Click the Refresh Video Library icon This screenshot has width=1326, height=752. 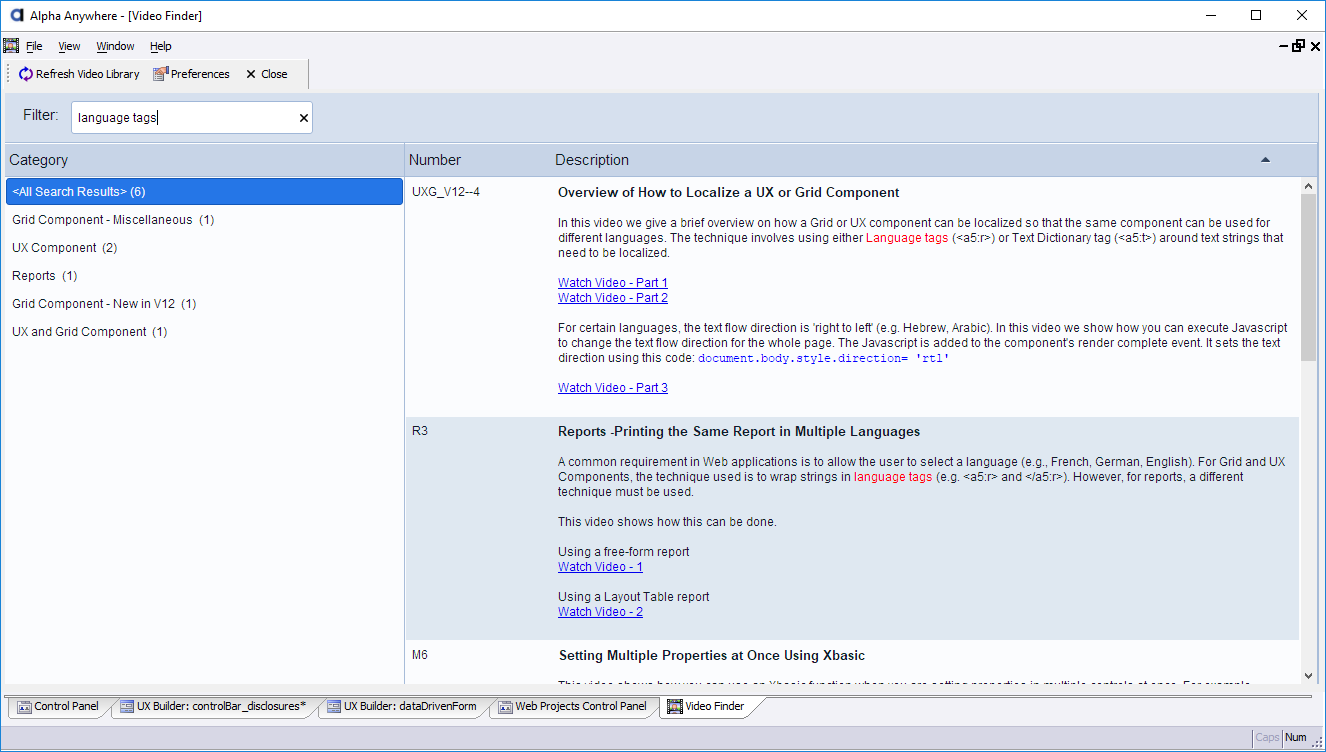(x=26, y=74)
